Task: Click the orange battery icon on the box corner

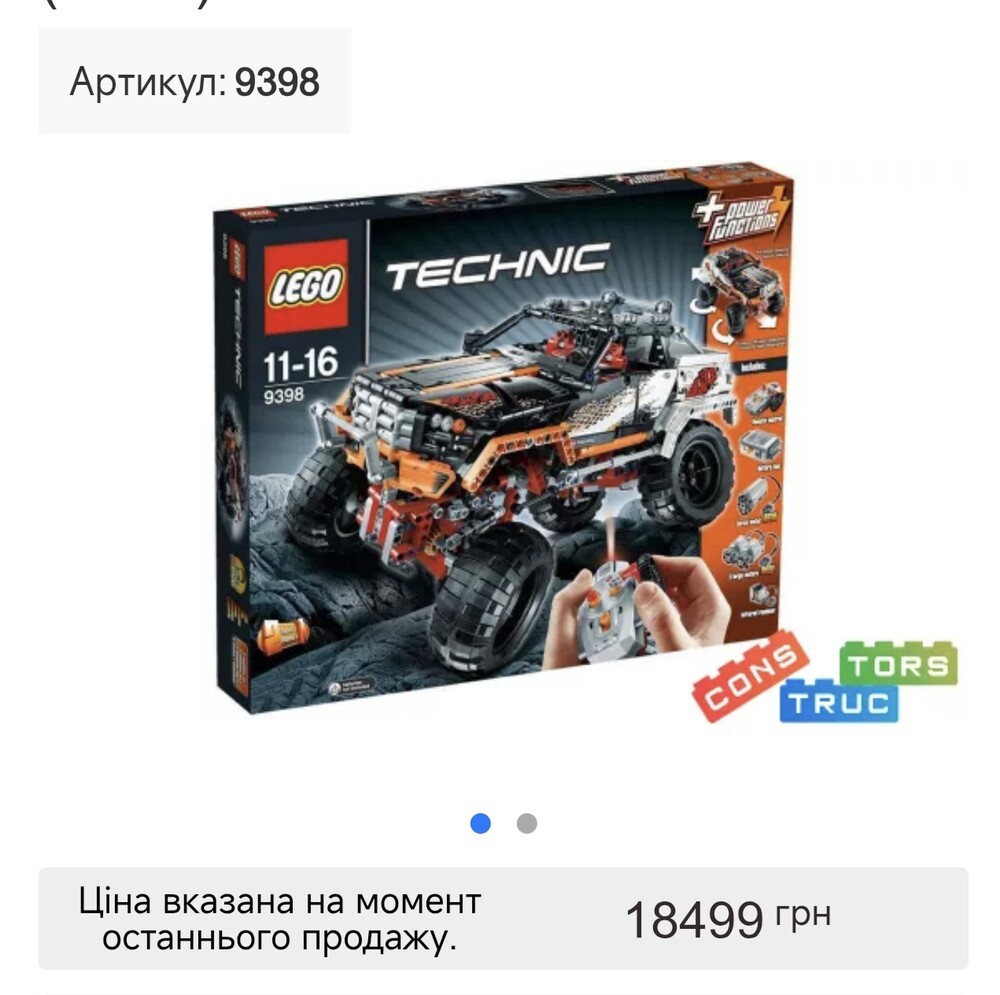Action: pyautogui.click(x=283, y=636)
